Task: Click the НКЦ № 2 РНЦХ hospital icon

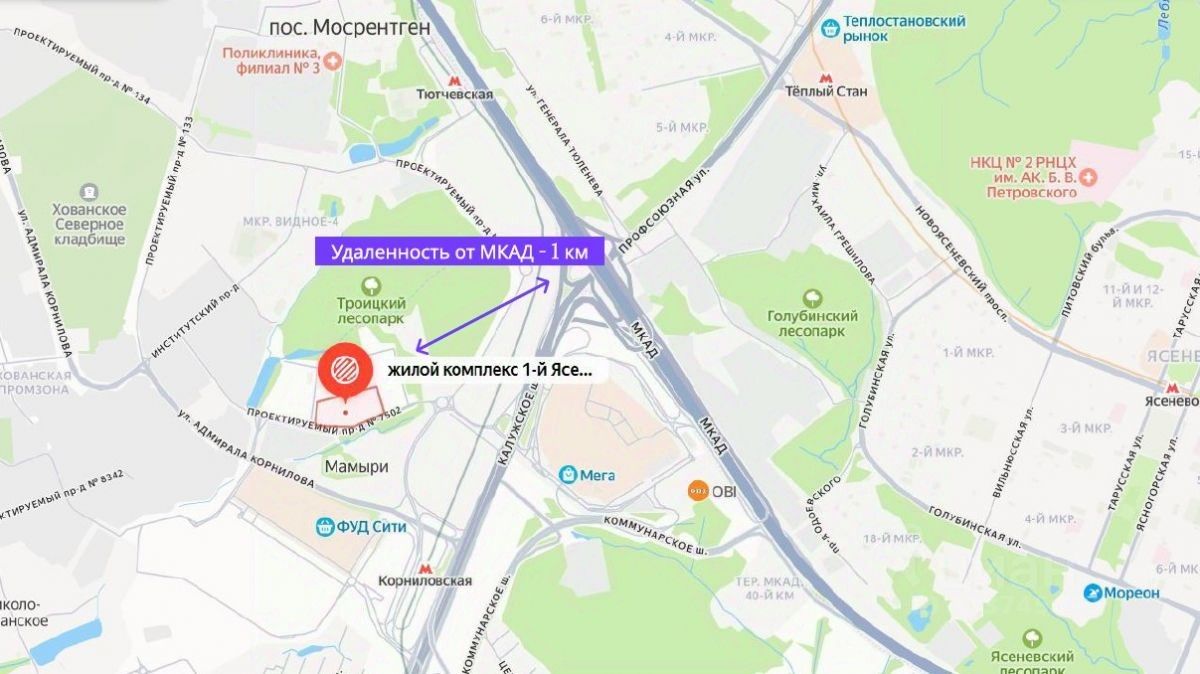Action: [x=1091, y=177]
